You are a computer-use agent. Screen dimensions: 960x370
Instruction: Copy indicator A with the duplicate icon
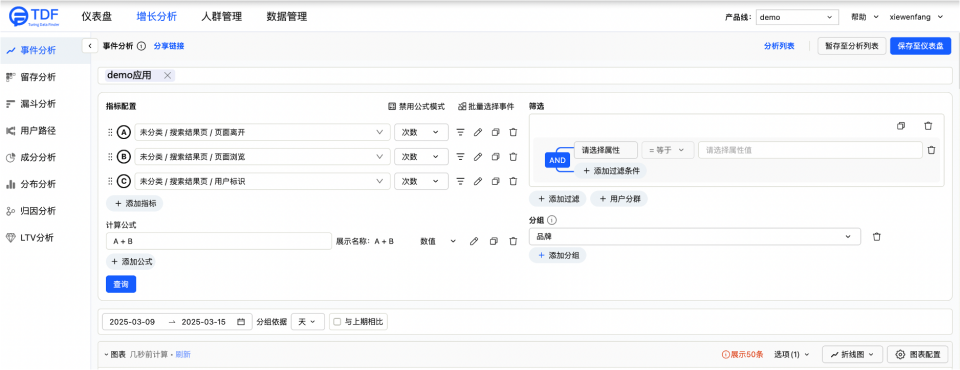(496, 132)
